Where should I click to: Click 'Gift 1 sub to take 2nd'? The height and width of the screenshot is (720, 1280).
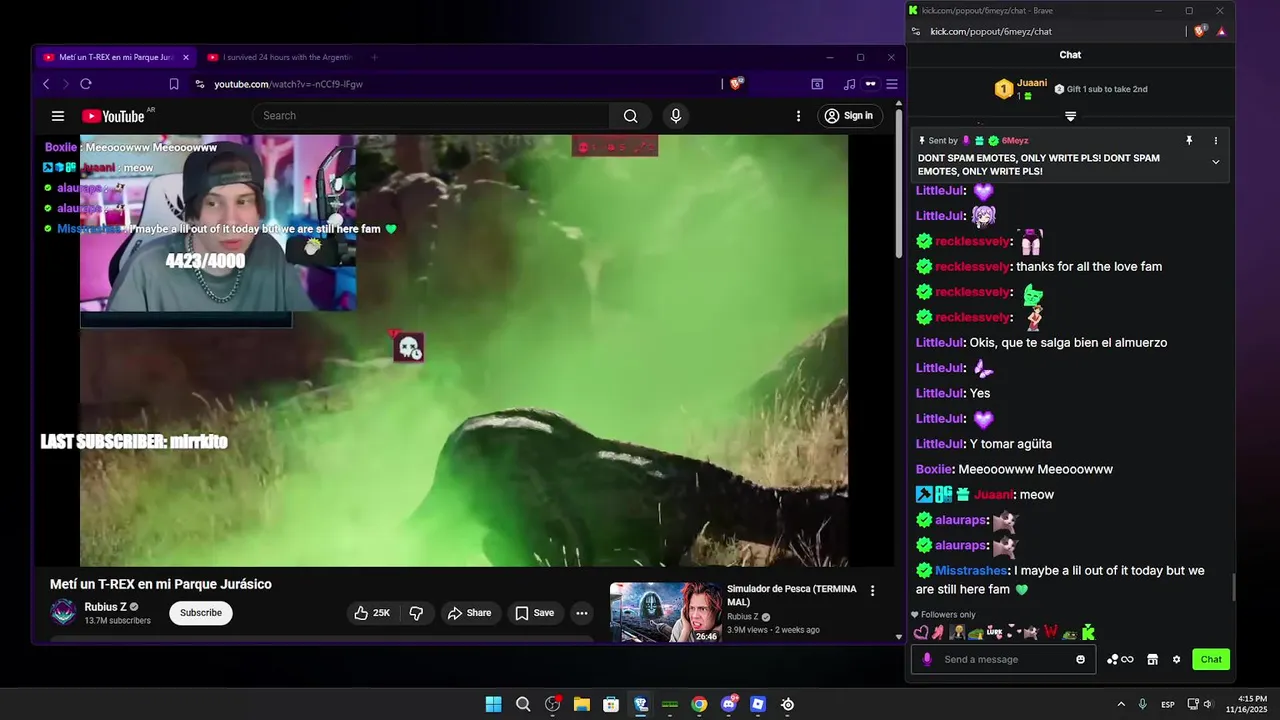click(1101, 89)
